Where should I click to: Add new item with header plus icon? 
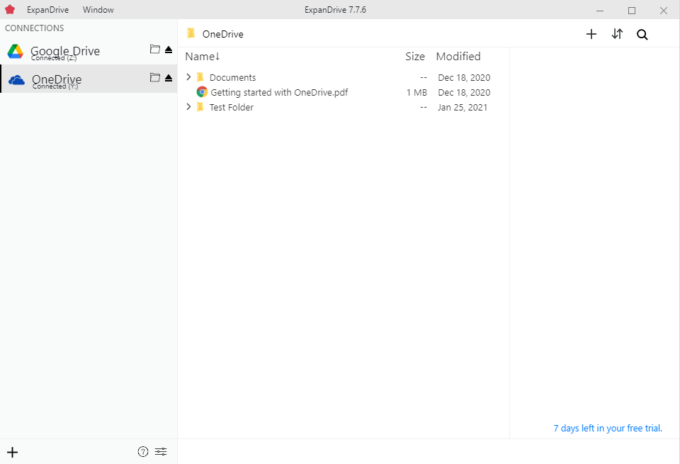click(591, 34)
